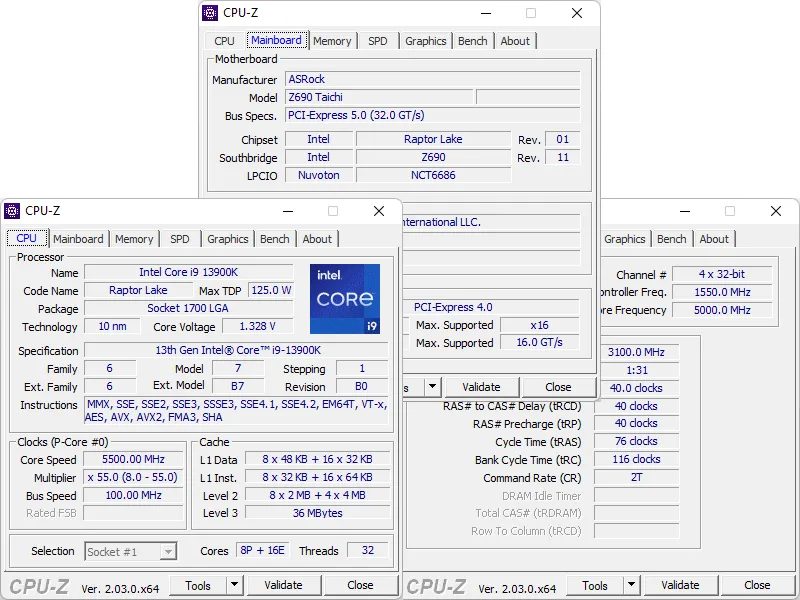Expand the Tools dropdown arrow in the Mainboard window
Viewport: 800px width, 600px height.
click(x=432, y=387)
